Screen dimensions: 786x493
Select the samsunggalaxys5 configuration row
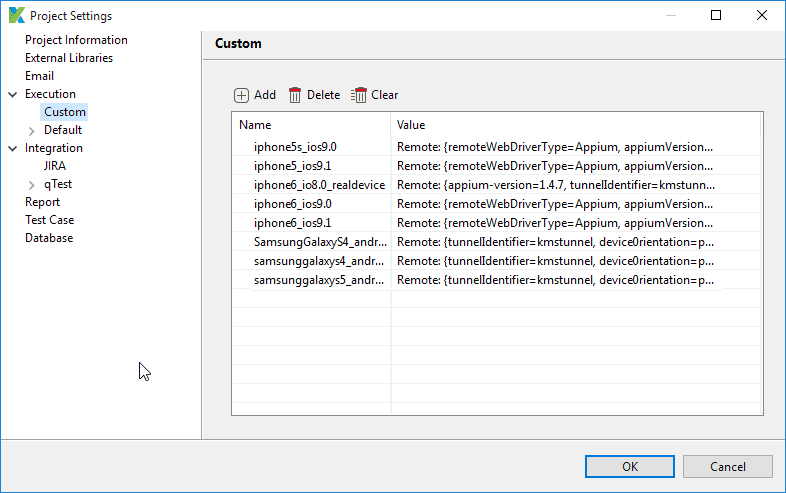click(x=318, y=280)
